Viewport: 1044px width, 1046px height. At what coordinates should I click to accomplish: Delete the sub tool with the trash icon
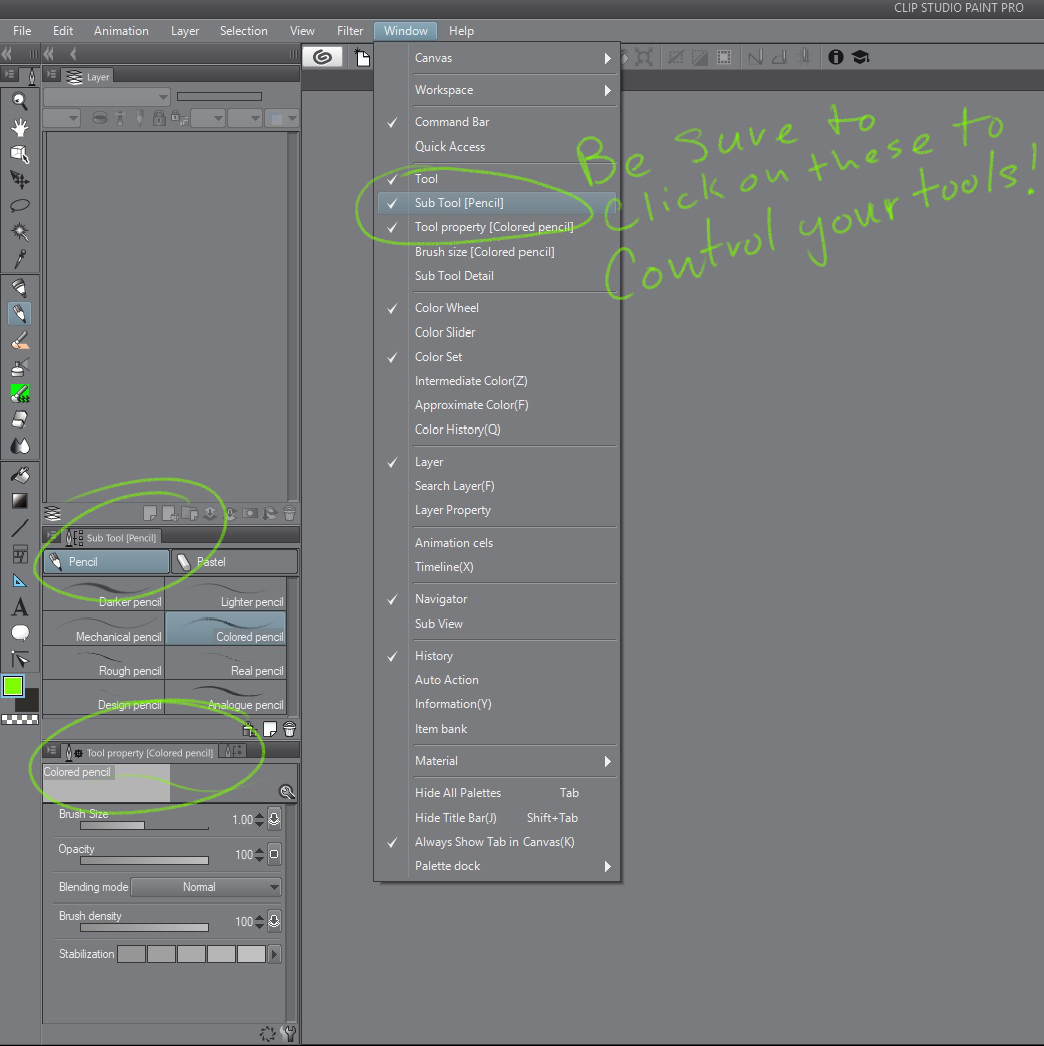pyautogui.click(x=290, y=729)
